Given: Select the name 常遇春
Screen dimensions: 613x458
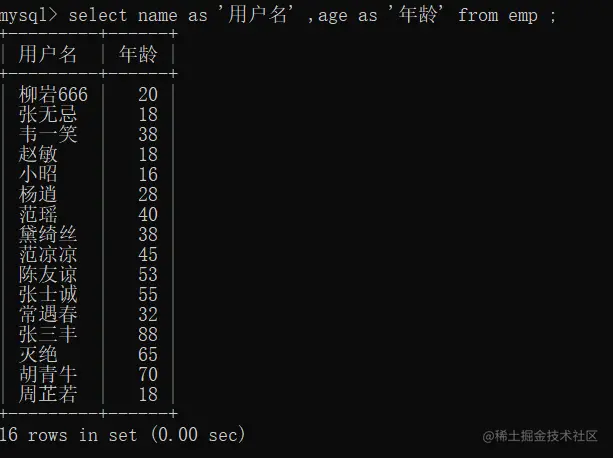Looking at the screenshot, I should [x=48, y=315].
